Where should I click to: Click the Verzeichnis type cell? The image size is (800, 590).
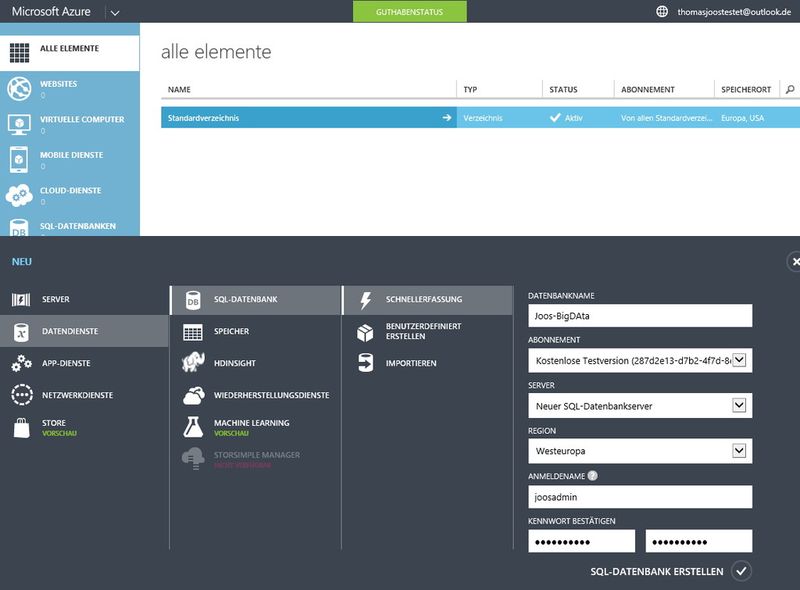483,118
